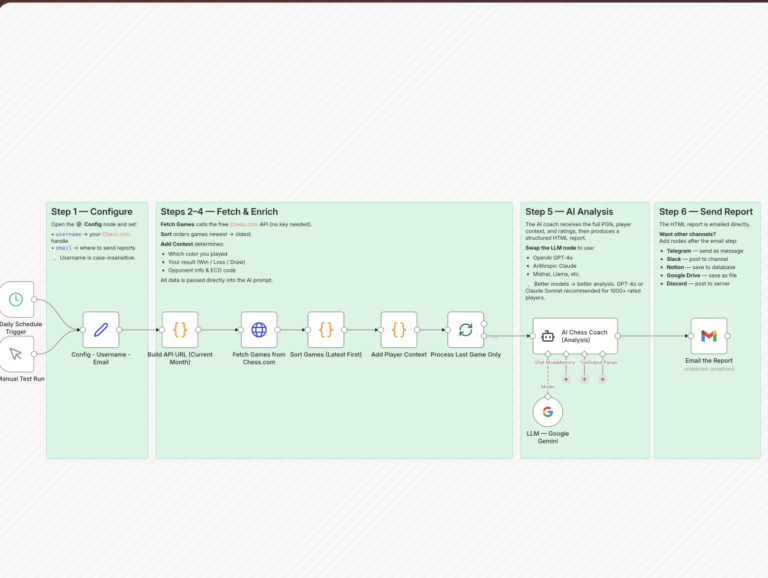This screenshot has height=578, width=768.
Task: Open the Add Player Context code node
Action: pyautogui.click(x=399, y=330)
